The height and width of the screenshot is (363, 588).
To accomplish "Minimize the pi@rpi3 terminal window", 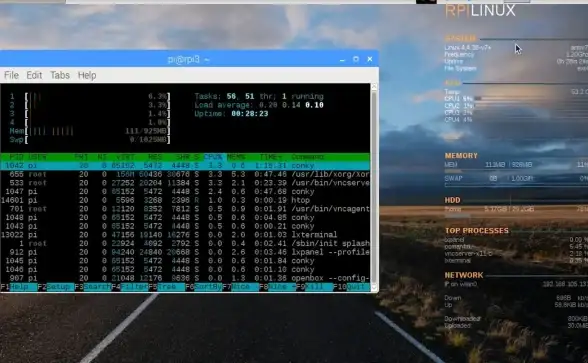I will click(x=342, y=59).
